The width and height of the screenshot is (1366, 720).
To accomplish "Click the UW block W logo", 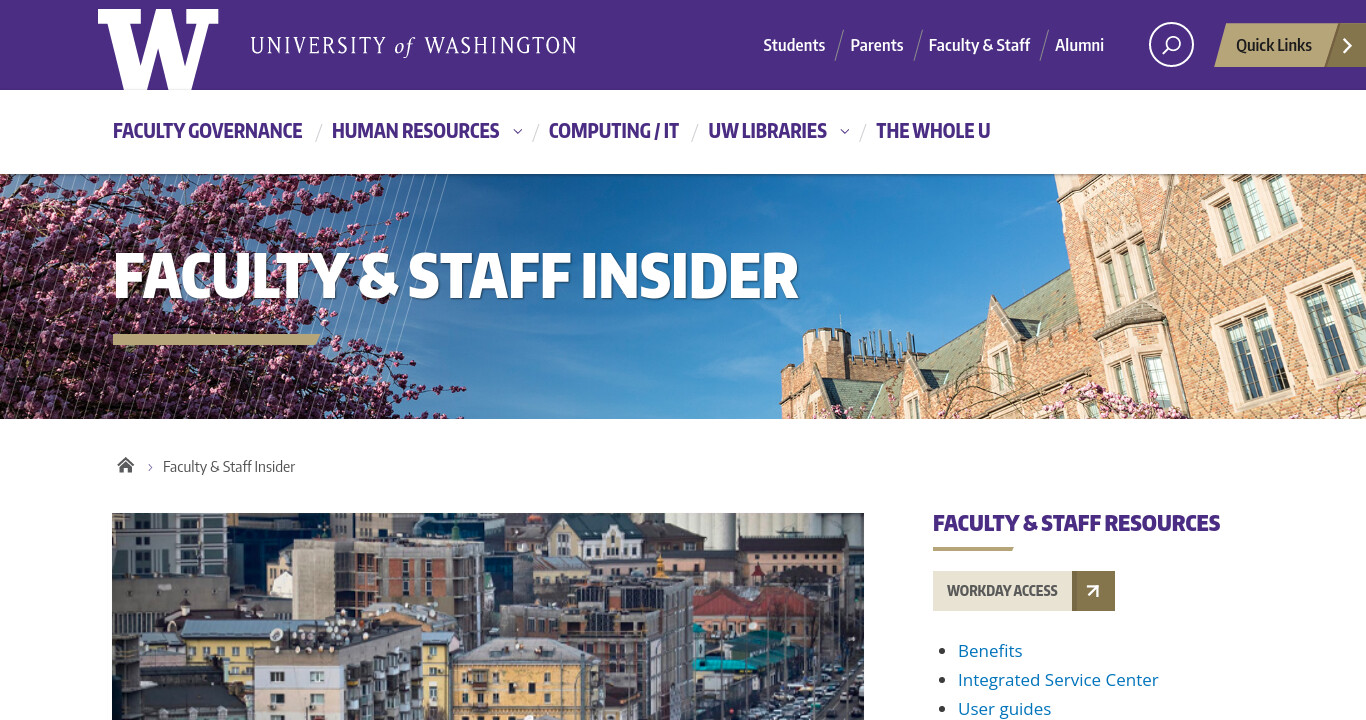I will coord(158,48).
